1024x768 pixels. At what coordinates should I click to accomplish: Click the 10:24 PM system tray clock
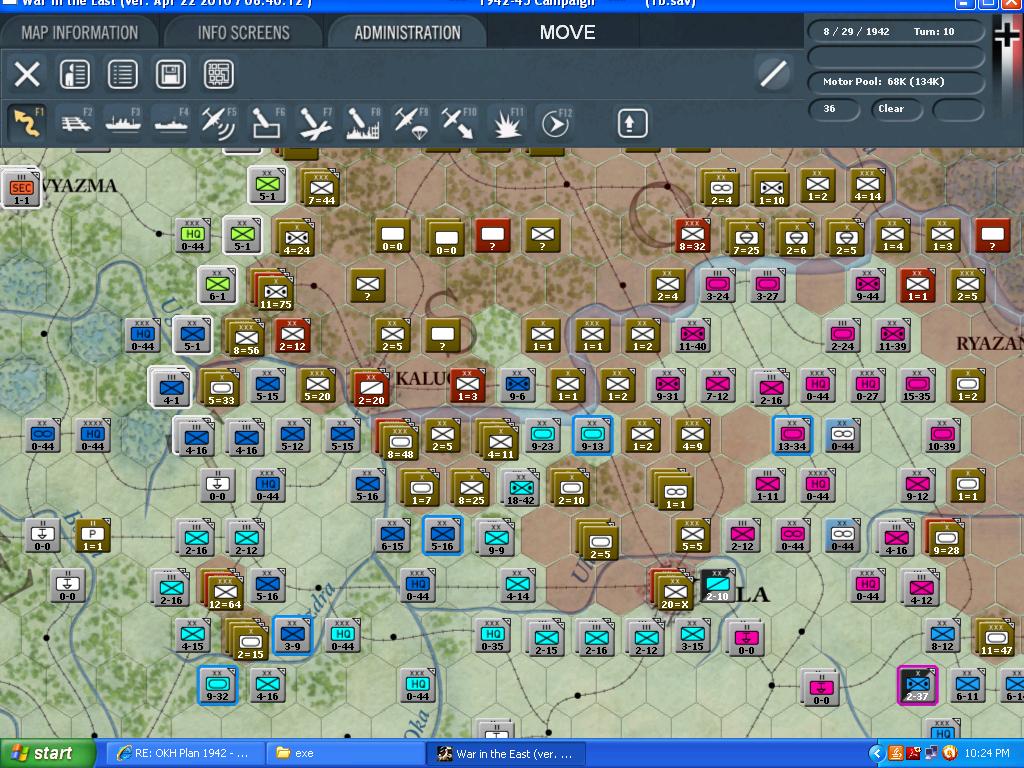986,753
